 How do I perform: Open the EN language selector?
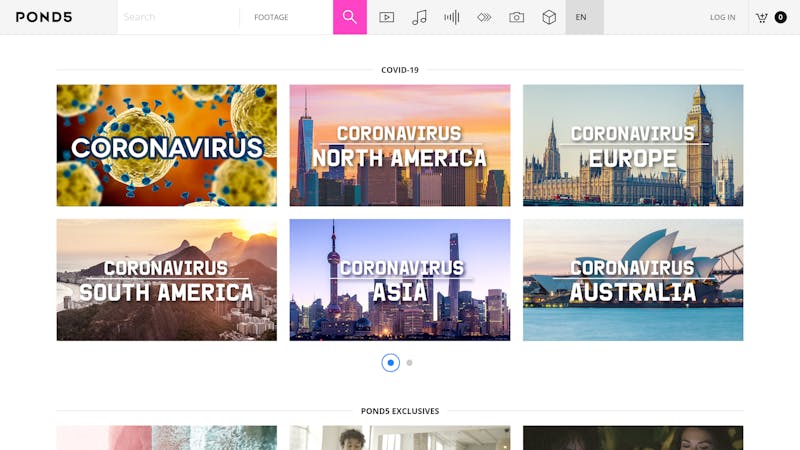(x=585, y=17)
